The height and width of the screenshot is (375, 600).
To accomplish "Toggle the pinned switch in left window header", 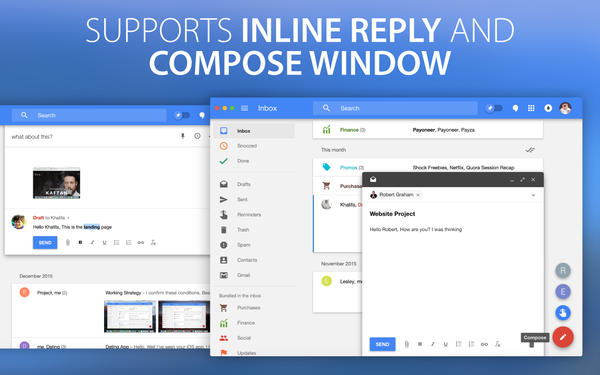I will pyautogui.click(x=182, y=115).
